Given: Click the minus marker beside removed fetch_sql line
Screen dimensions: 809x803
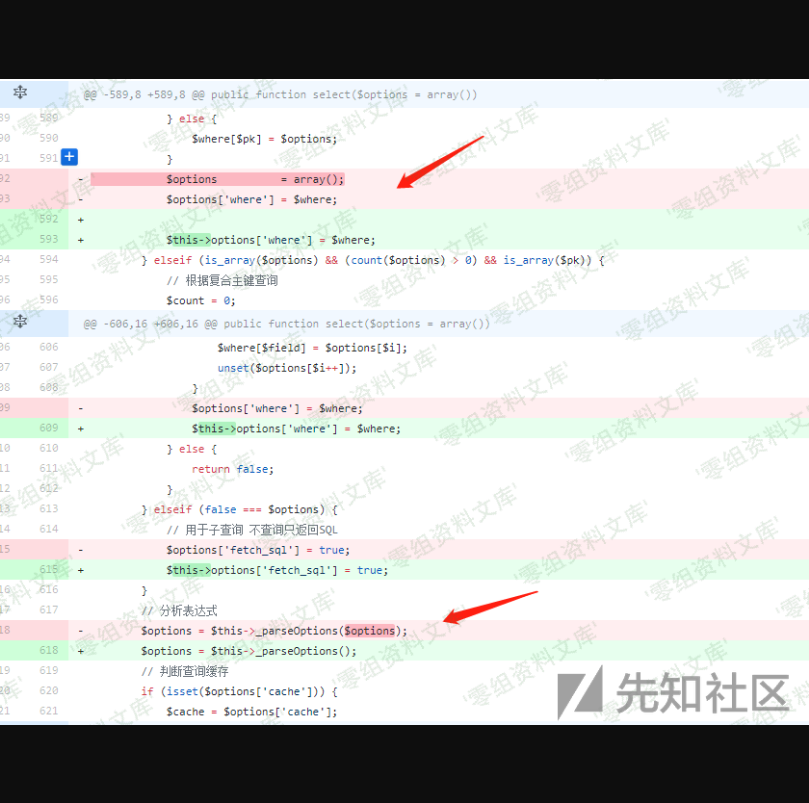Looking at the screenshot, I should 80,550.
